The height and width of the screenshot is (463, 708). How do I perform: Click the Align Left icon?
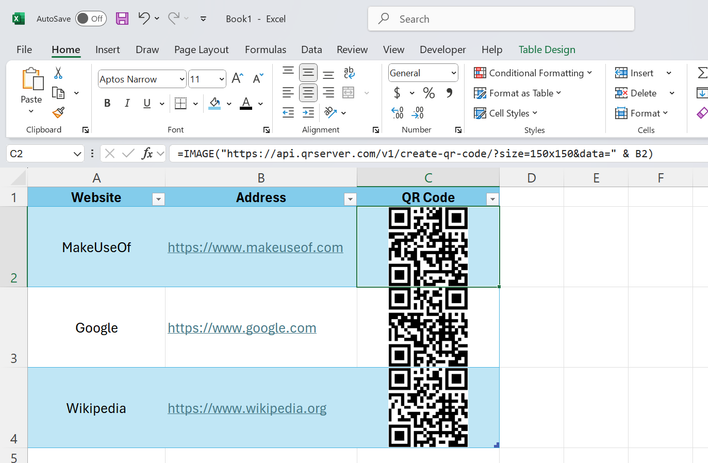tap(288, 93)
